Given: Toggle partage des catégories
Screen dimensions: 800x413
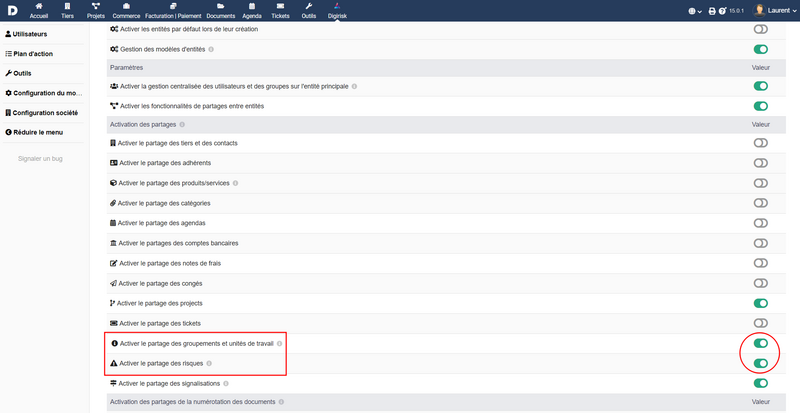Looking at the screenshot, I should click(x=760, y=203).
